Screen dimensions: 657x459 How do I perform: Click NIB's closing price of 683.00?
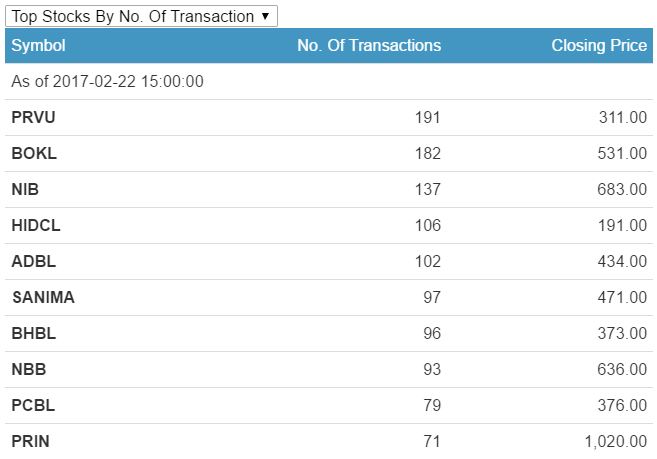point(622,190)
